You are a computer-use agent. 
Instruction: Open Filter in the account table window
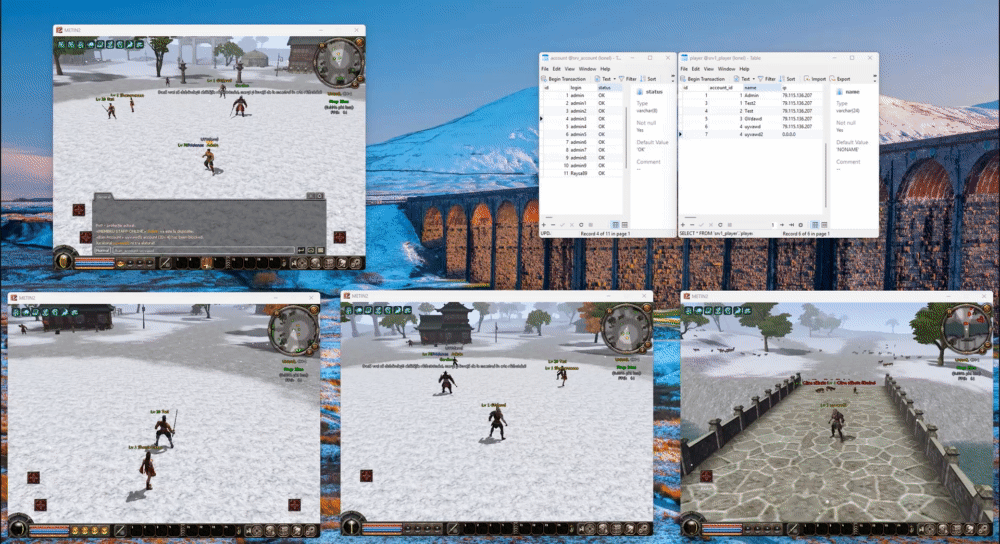coord(628,79)
